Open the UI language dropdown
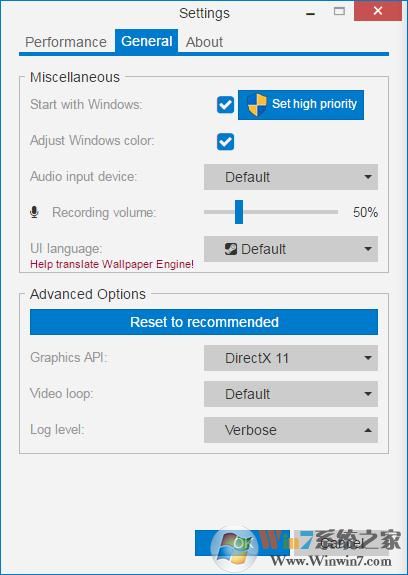Screen dimensions: 408x575 [x=291, y=249]
